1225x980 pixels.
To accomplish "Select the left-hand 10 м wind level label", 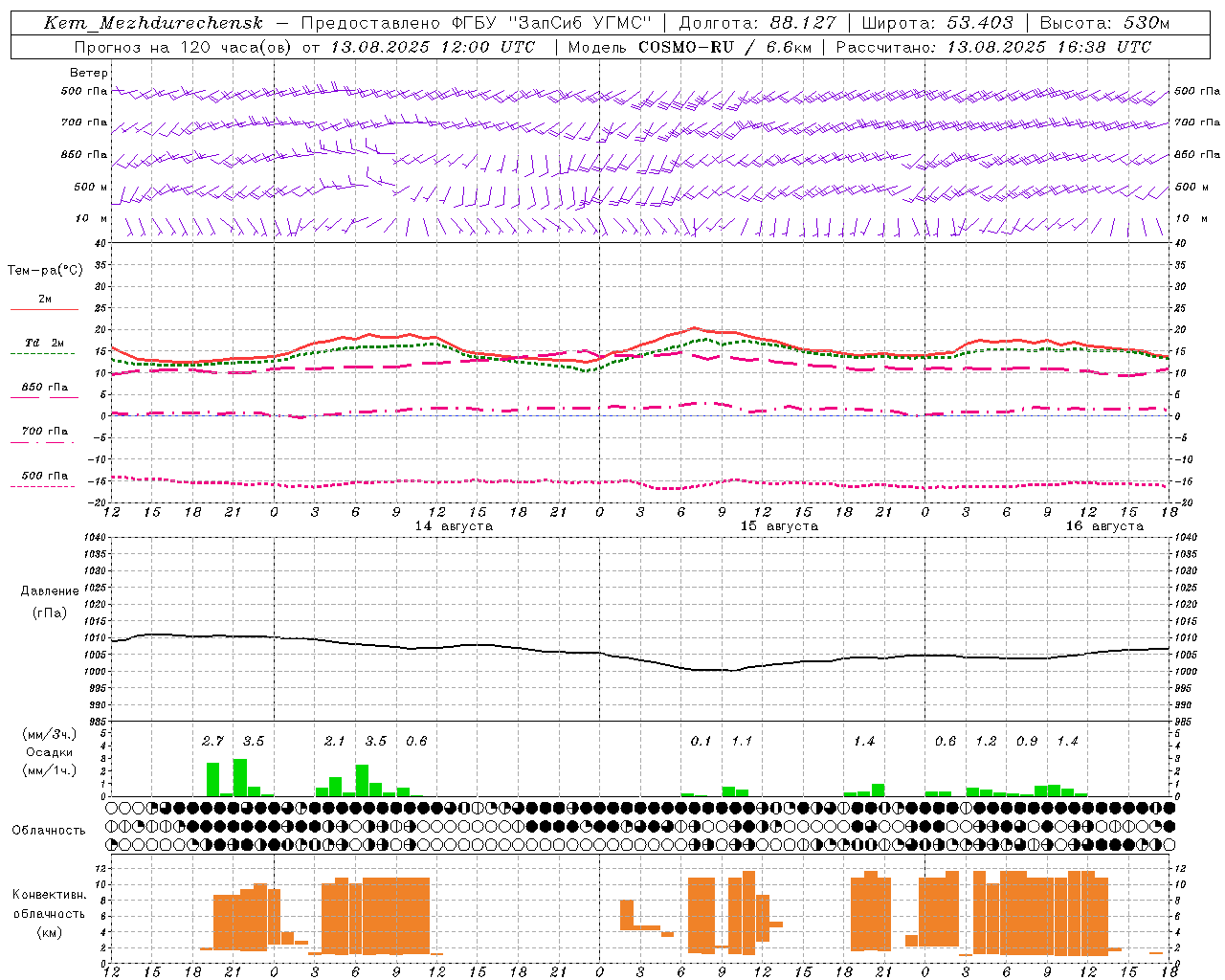I will (x=92, y=218).
